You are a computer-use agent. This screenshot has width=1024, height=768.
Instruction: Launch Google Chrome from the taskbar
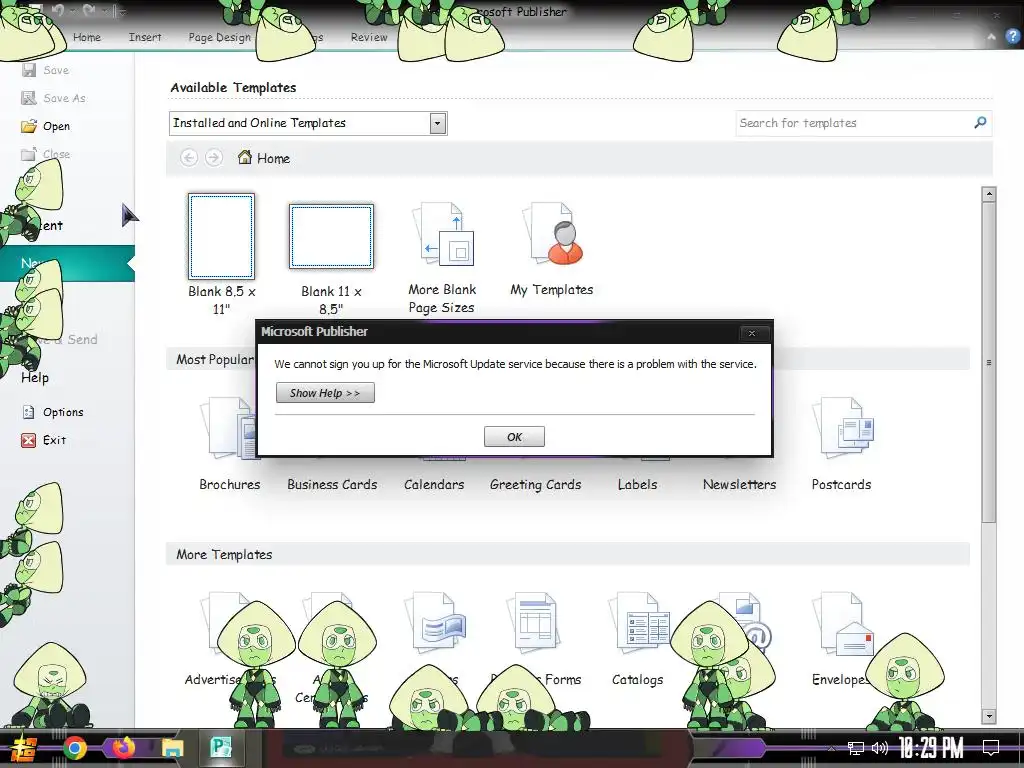[74, 748]
